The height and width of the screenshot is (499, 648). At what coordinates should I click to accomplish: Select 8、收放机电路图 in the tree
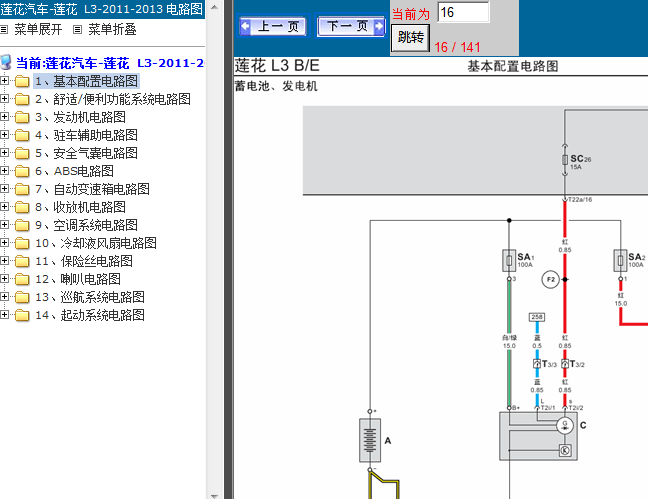(80, 207)
